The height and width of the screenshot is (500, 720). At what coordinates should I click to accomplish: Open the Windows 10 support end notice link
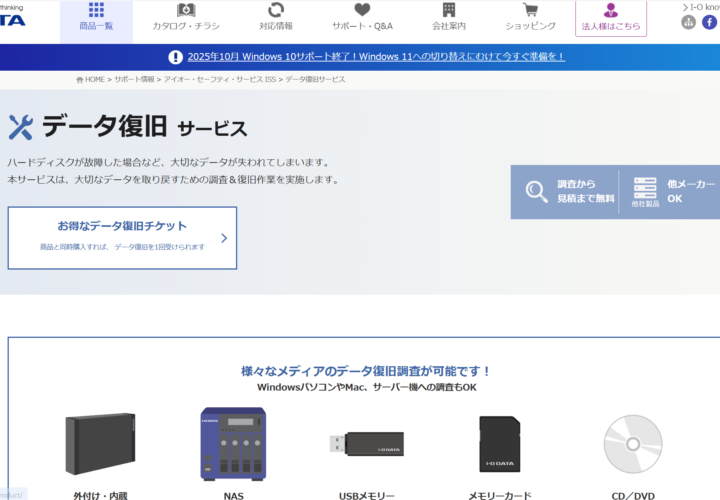376,56
